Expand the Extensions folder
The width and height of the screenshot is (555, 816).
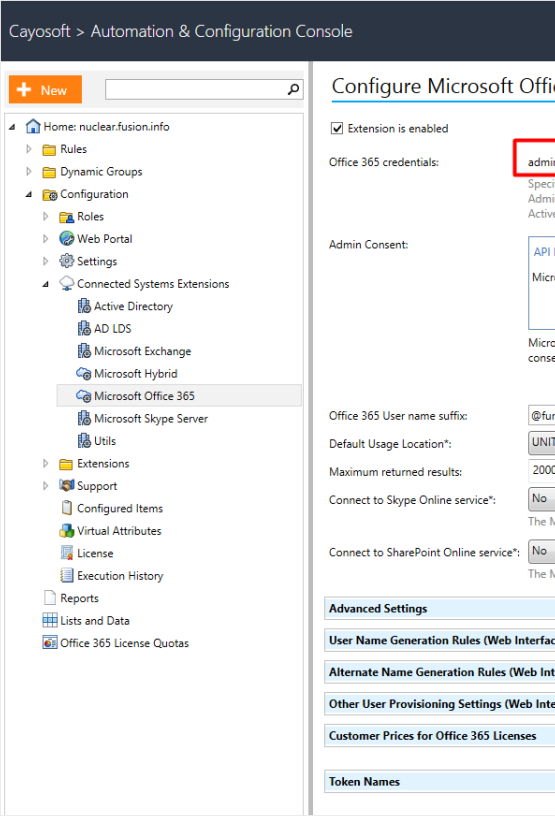point(46,463)
